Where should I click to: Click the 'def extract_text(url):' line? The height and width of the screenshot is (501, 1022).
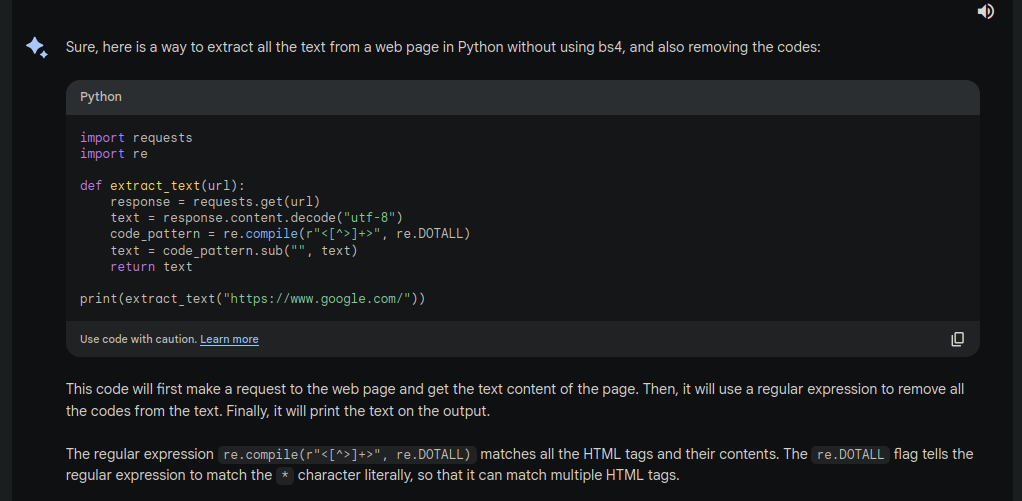pos(162,186)
